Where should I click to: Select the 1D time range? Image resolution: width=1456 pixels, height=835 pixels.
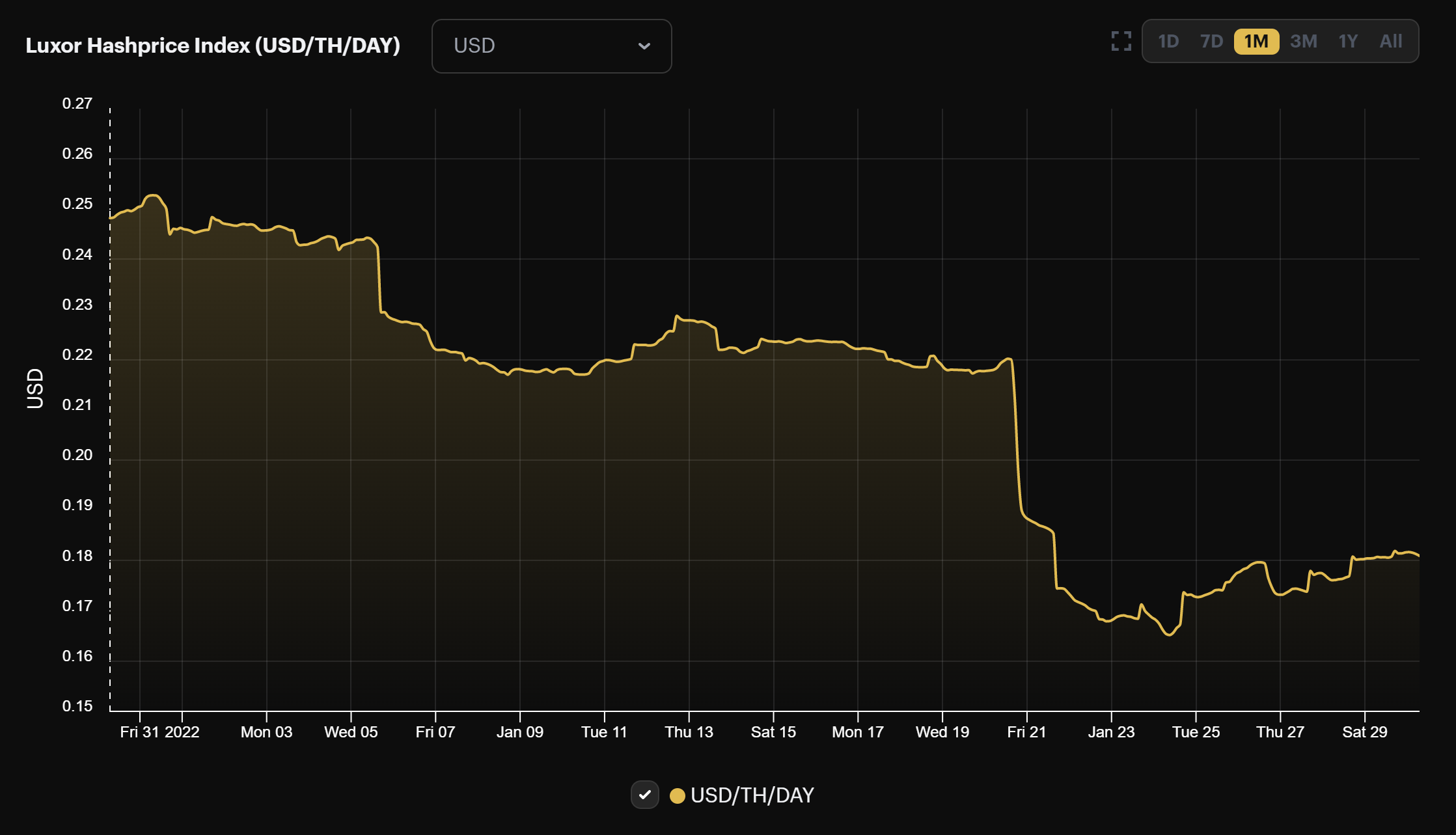1168,42
